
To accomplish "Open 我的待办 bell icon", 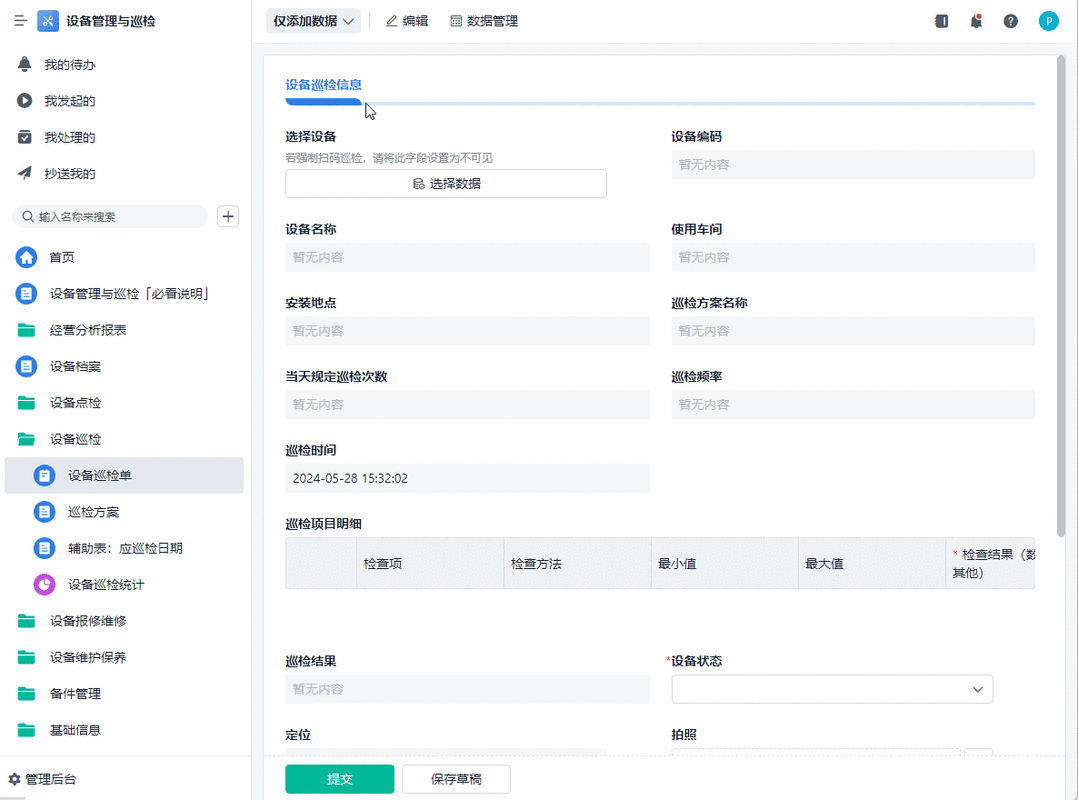I will [25, 65].
